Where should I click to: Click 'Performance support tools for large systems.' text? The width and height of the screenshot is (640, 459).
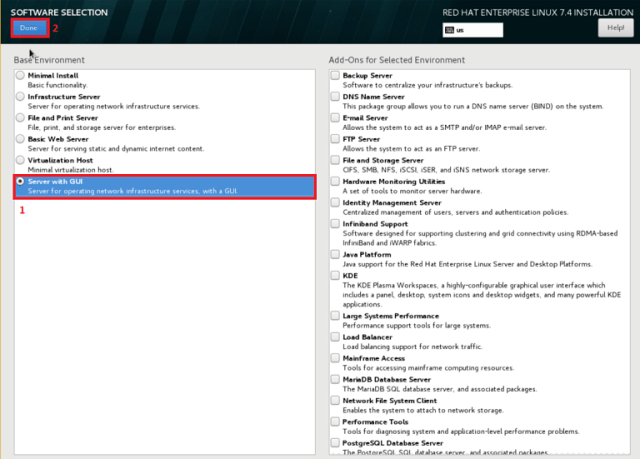click(417, 326)
